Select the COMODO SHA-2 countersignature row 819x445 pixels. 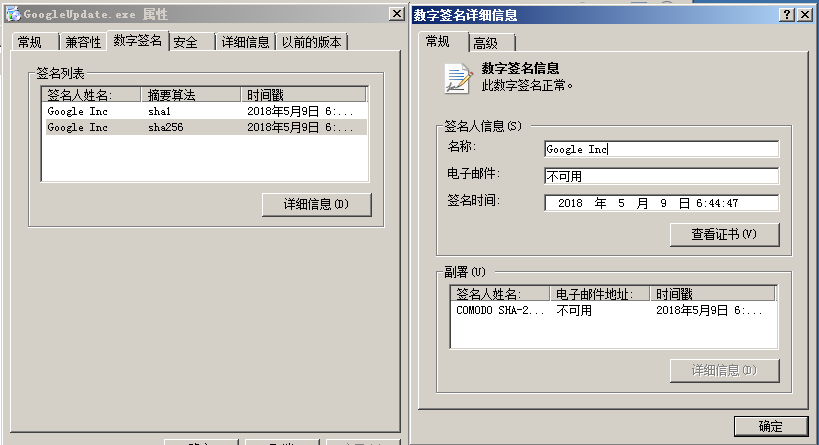click(613, 310)
